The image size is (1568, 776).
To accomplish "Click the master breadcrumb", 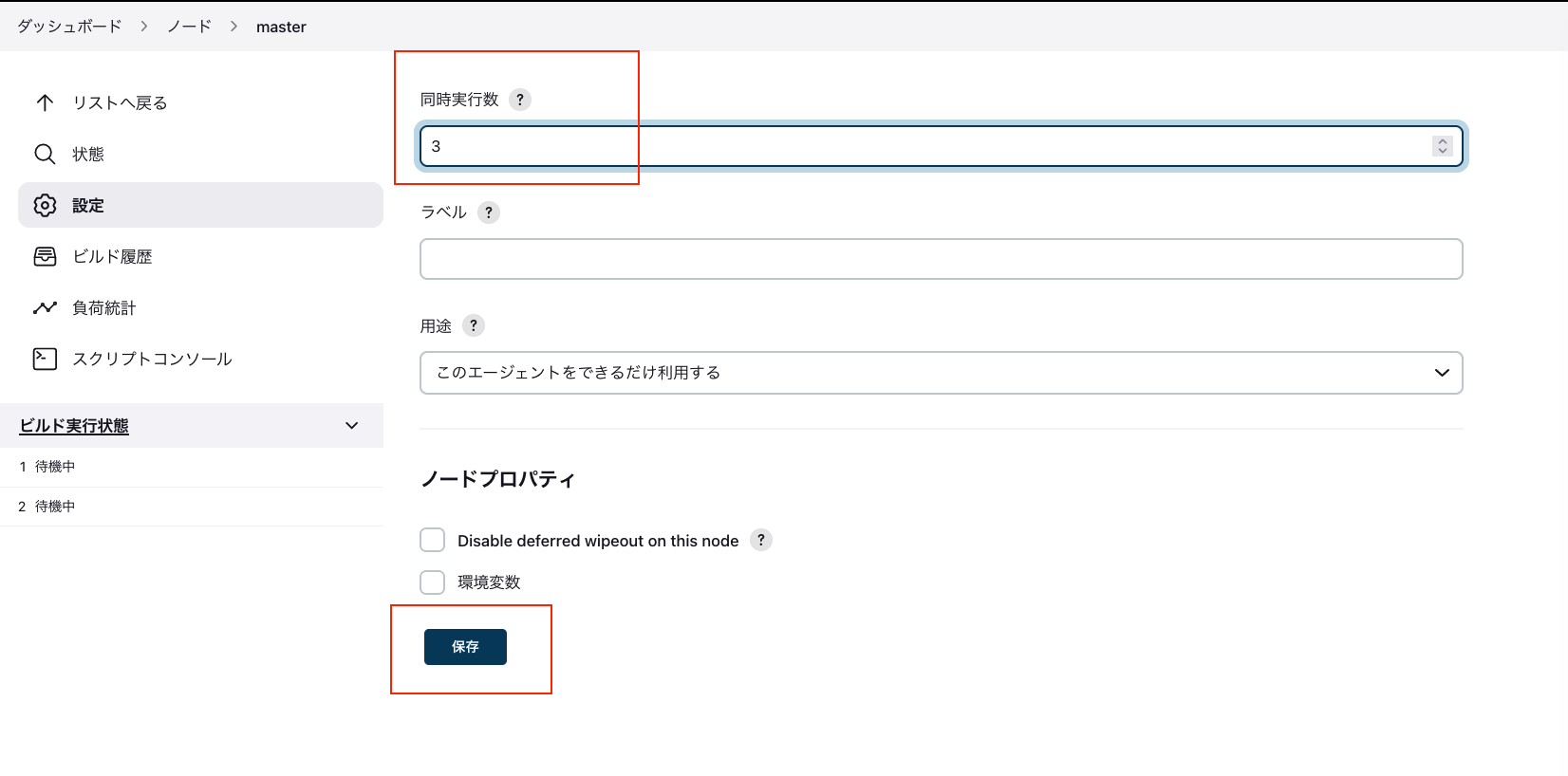I will pos(281,27).
